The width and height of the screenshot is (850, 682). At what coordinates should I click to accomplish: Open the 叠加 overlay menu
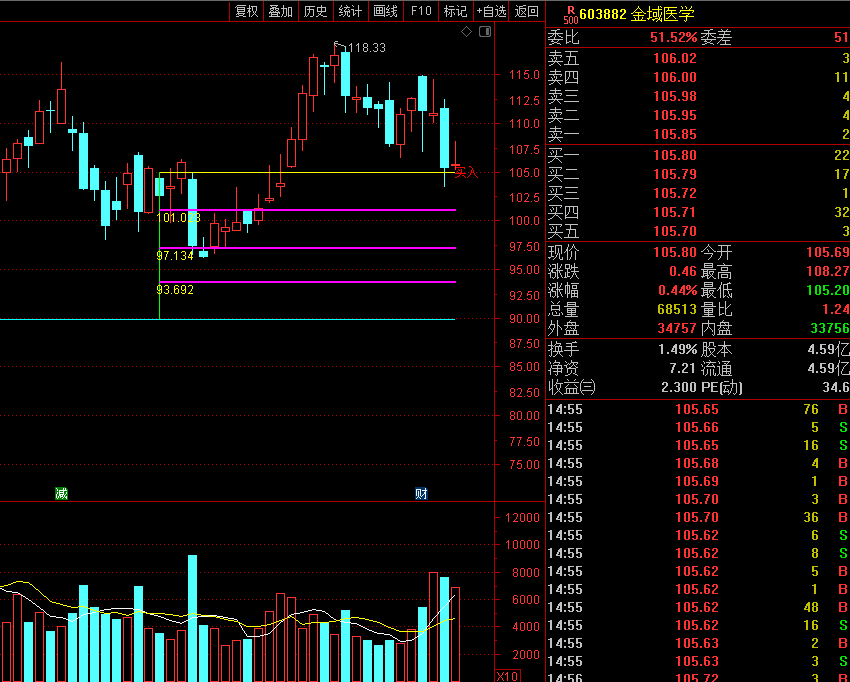281,11
